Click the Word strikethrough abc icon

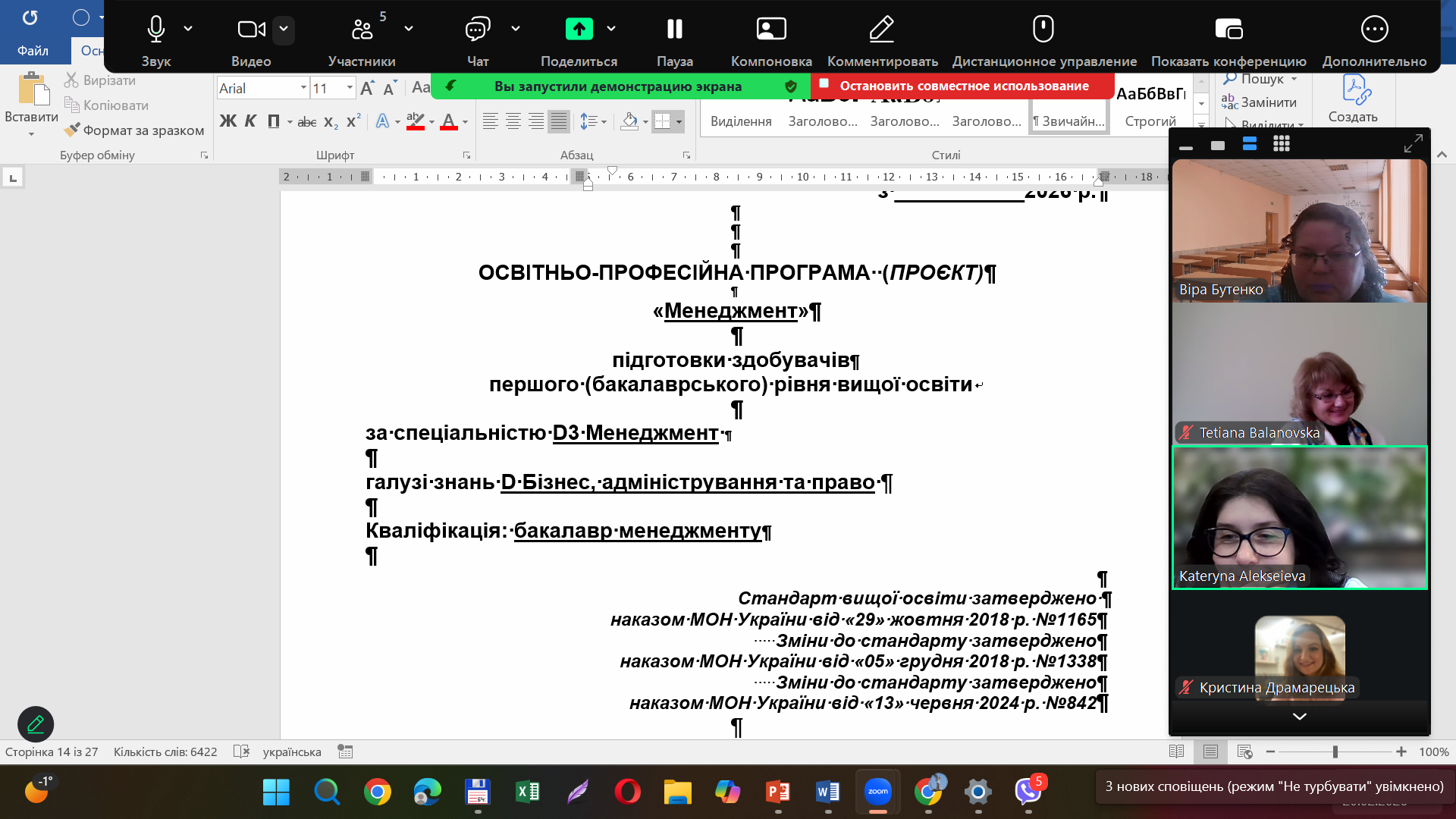coord(306,121)
